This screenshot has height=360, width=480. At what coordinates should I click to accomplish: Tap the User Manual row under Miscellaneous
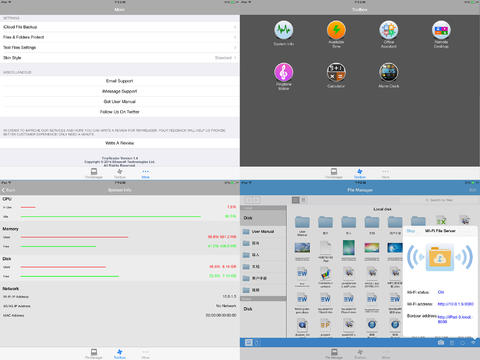[x=120, y=102]
